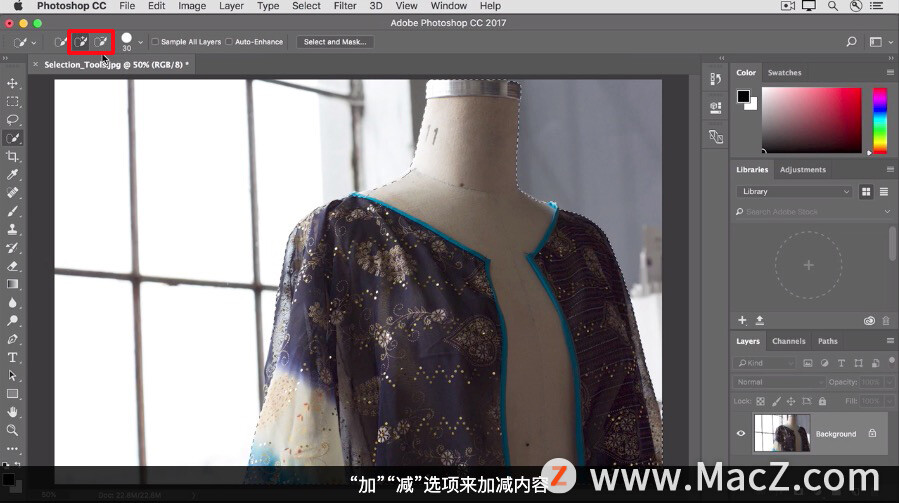
Task: Hide the Background layer with eye icon
Action: click(741, 434)
